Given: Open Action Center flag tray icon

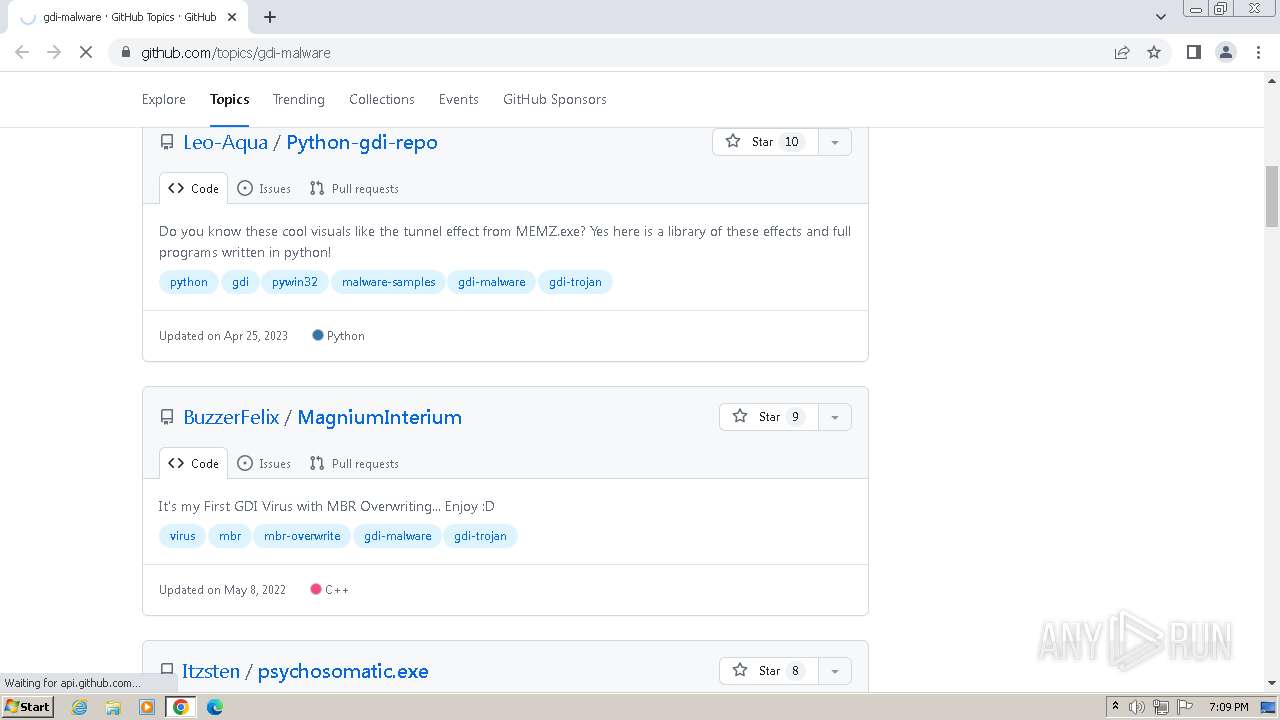Looking at the screenshot, I should (x=1183, y=707).
